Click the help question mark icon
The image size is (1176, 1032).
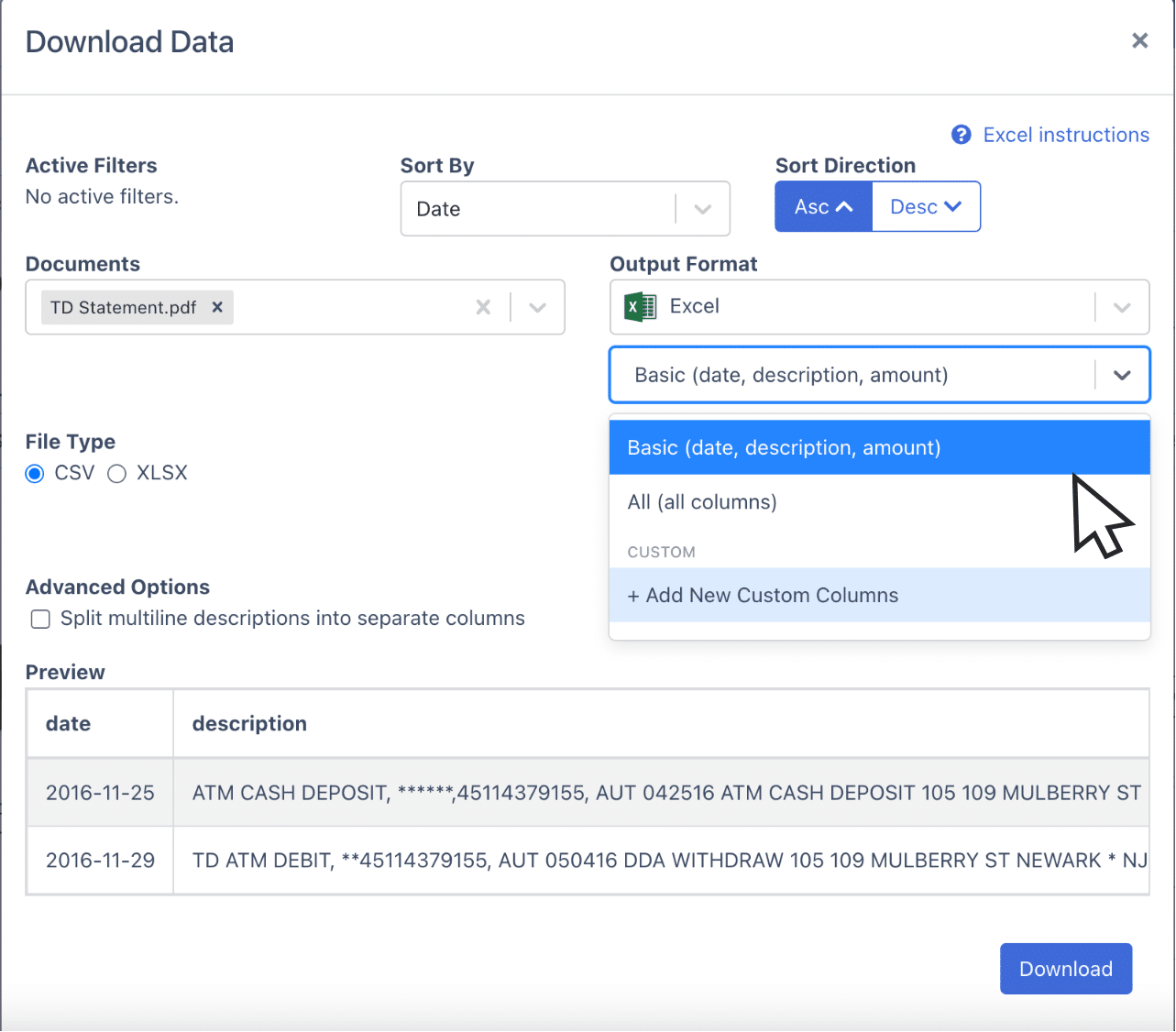coord(961,135)
